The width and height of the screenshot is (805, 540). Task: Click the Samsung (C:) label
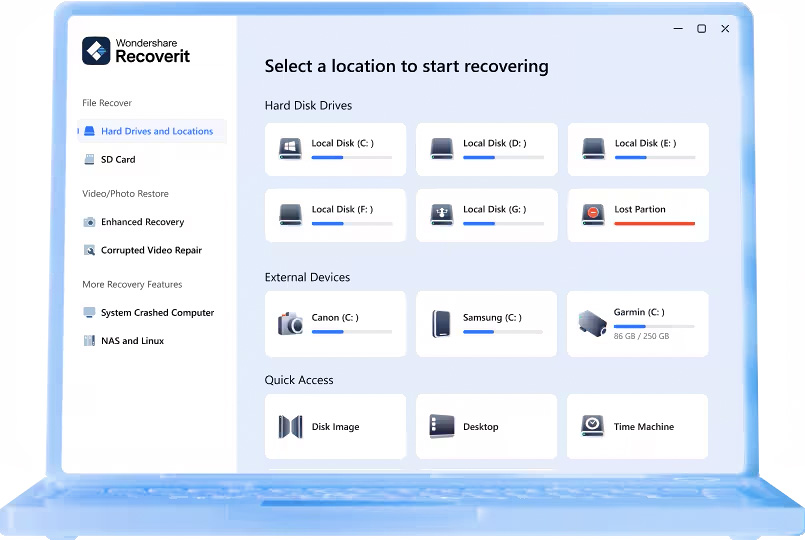(492, 318)
